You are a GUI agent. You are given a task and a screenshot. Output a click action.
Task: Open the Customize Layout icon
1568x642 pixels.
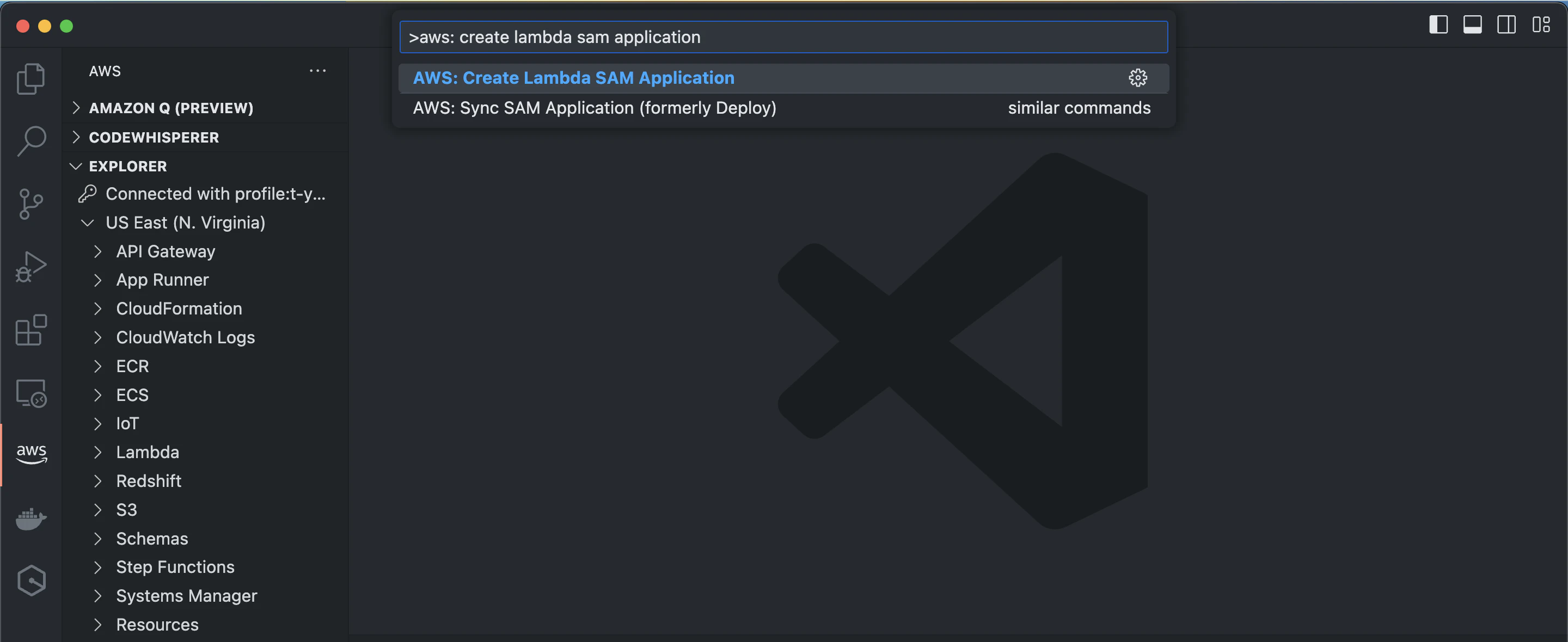point(1541,25)
